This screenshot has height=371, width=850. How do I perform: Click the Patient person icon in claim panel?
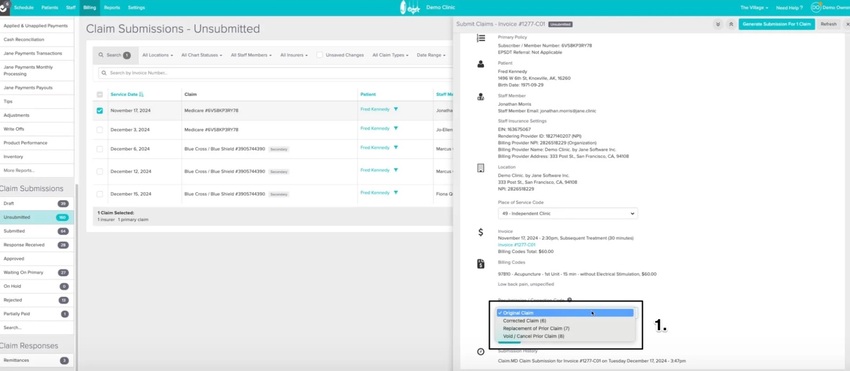point(480,64)
